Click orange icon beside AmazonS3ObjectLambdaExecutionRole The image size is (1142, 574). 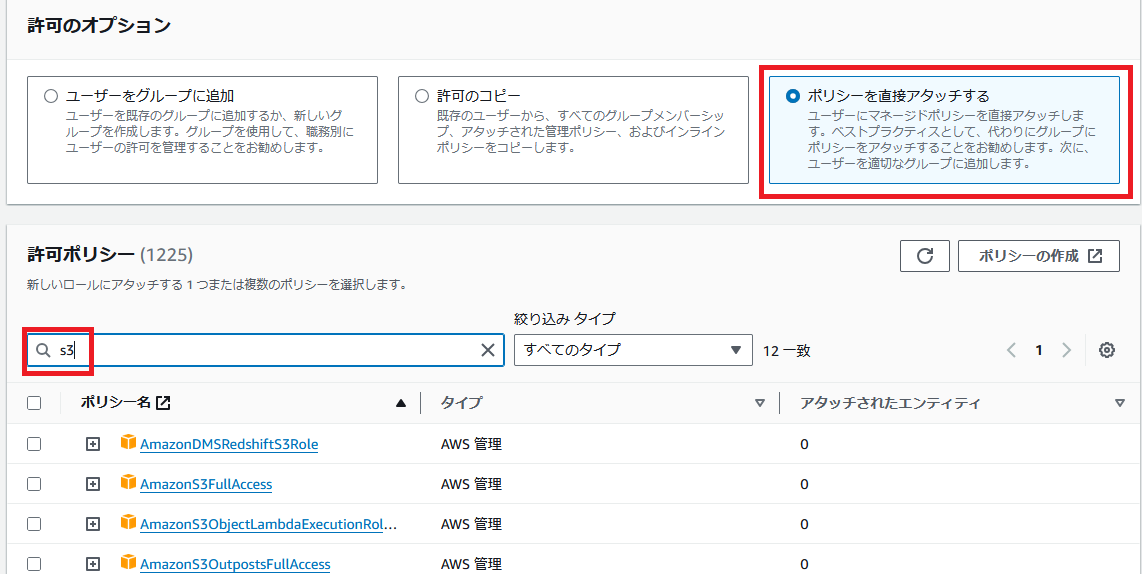[128, 522]
